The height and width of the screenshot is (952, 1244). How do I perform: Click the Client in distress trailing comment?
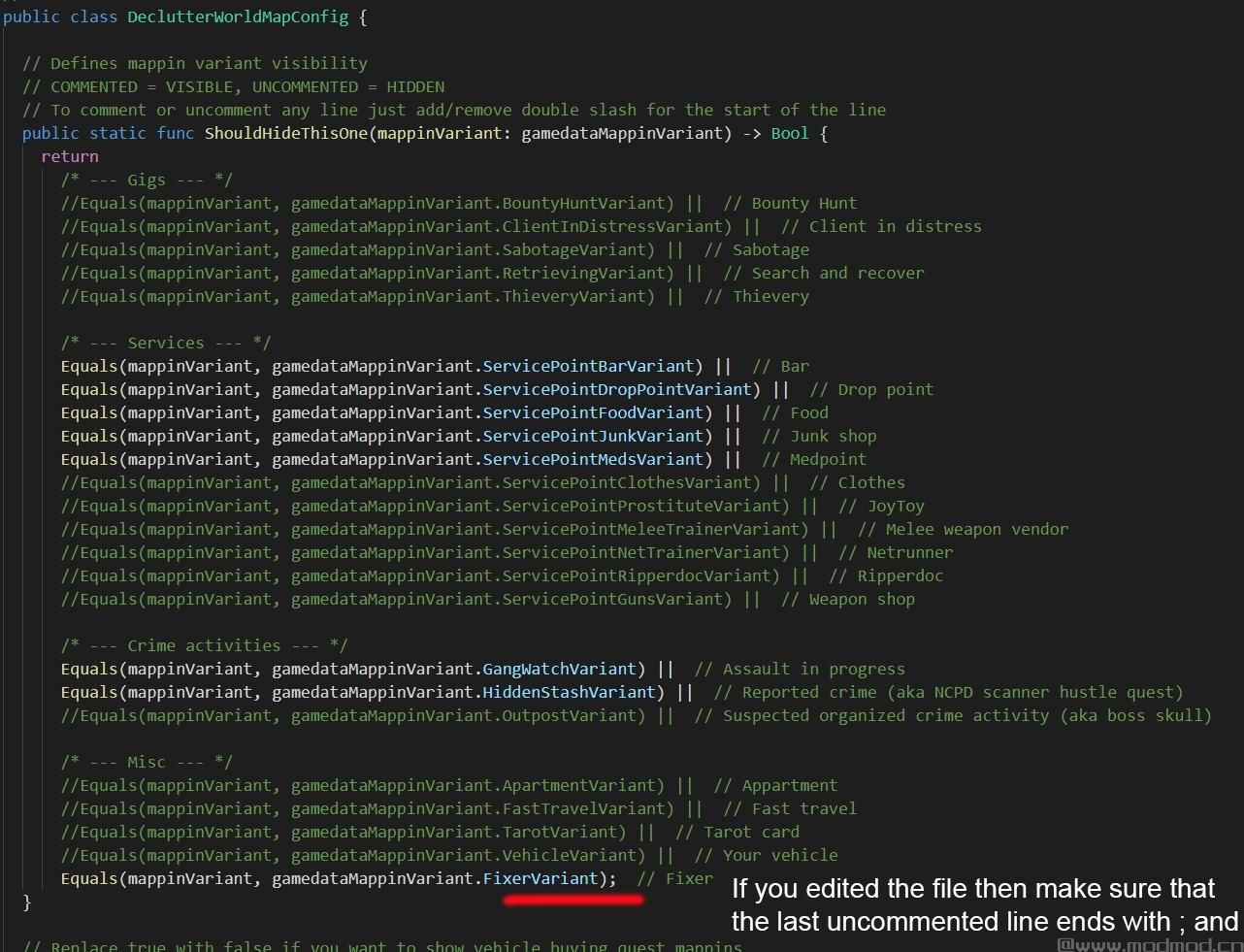pos(881,226)
